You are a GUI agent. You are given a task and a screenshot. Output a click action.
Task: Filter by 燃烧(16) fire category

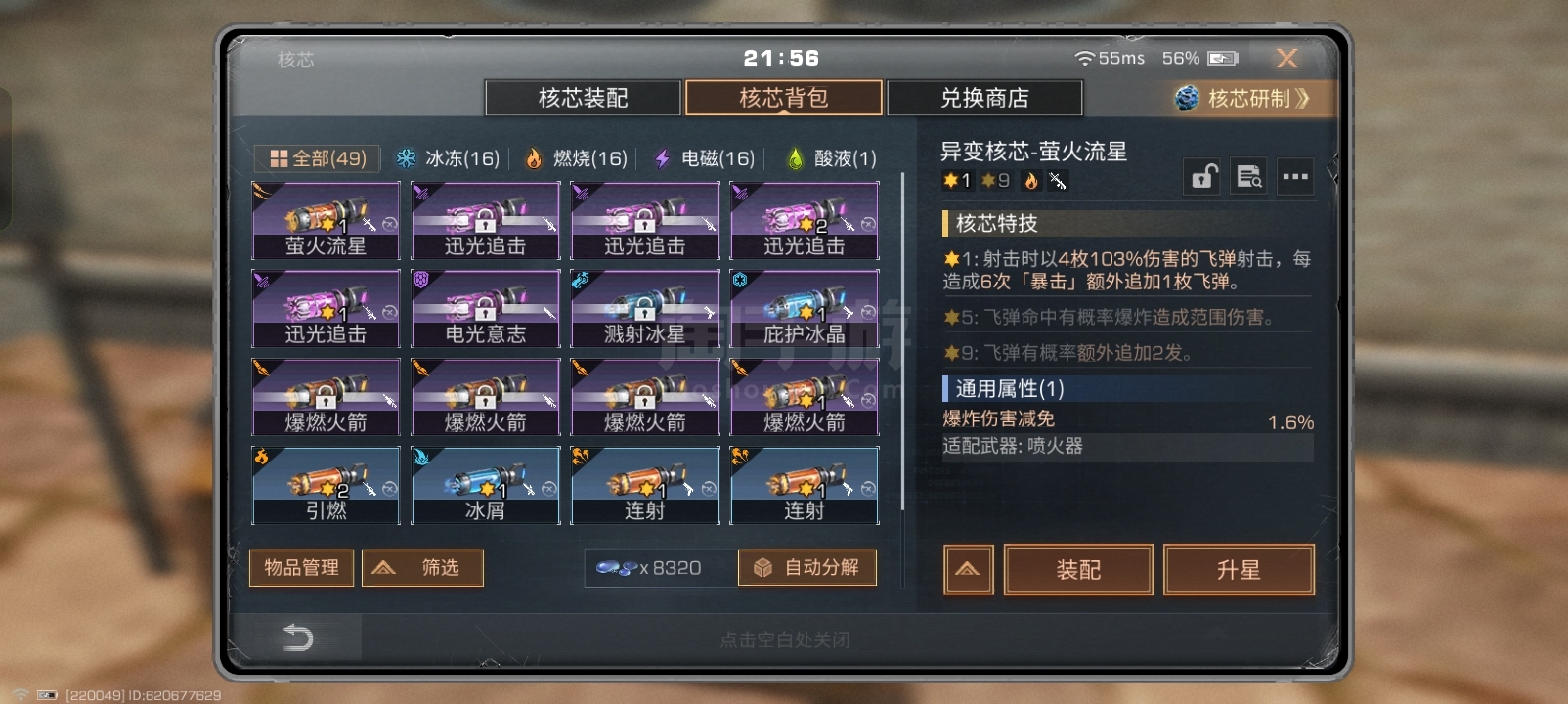[x=577, y=158]
